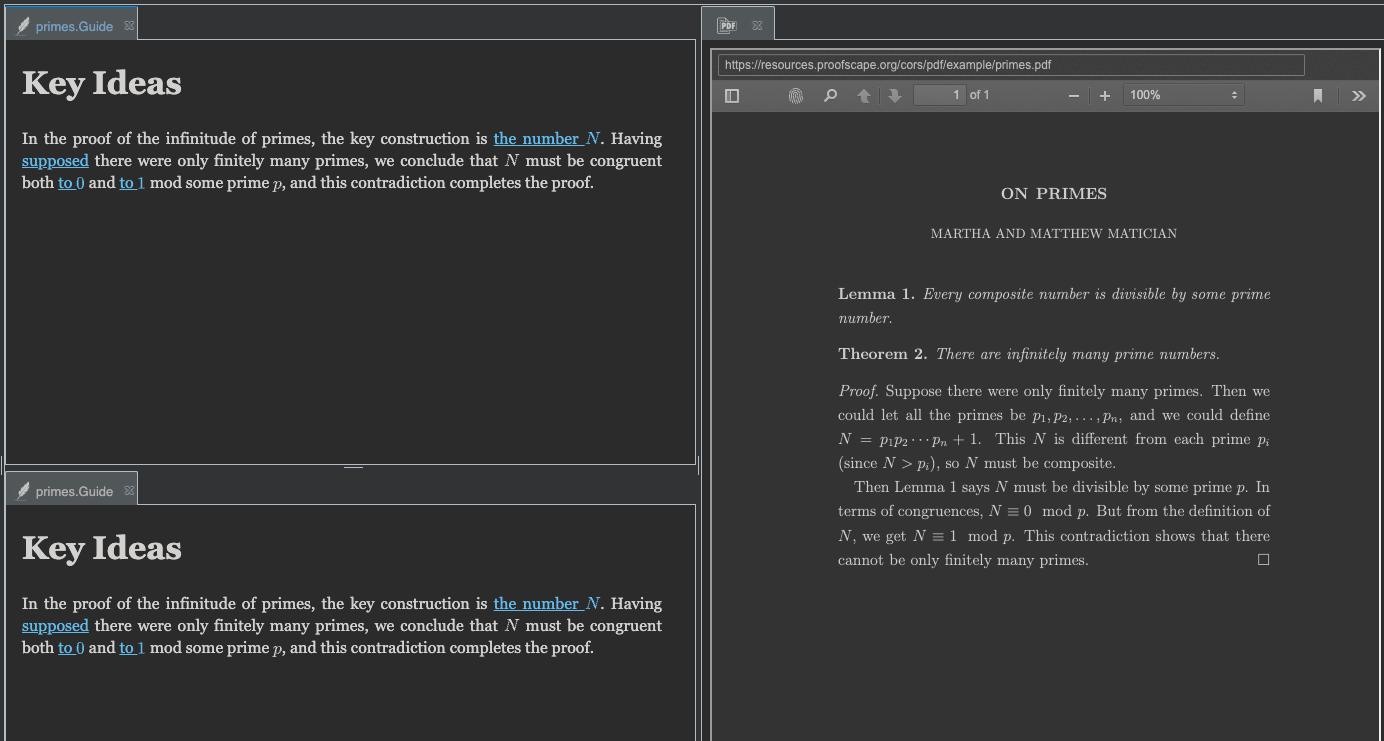Go to previous page with up arrow

(x=864, y=95)
